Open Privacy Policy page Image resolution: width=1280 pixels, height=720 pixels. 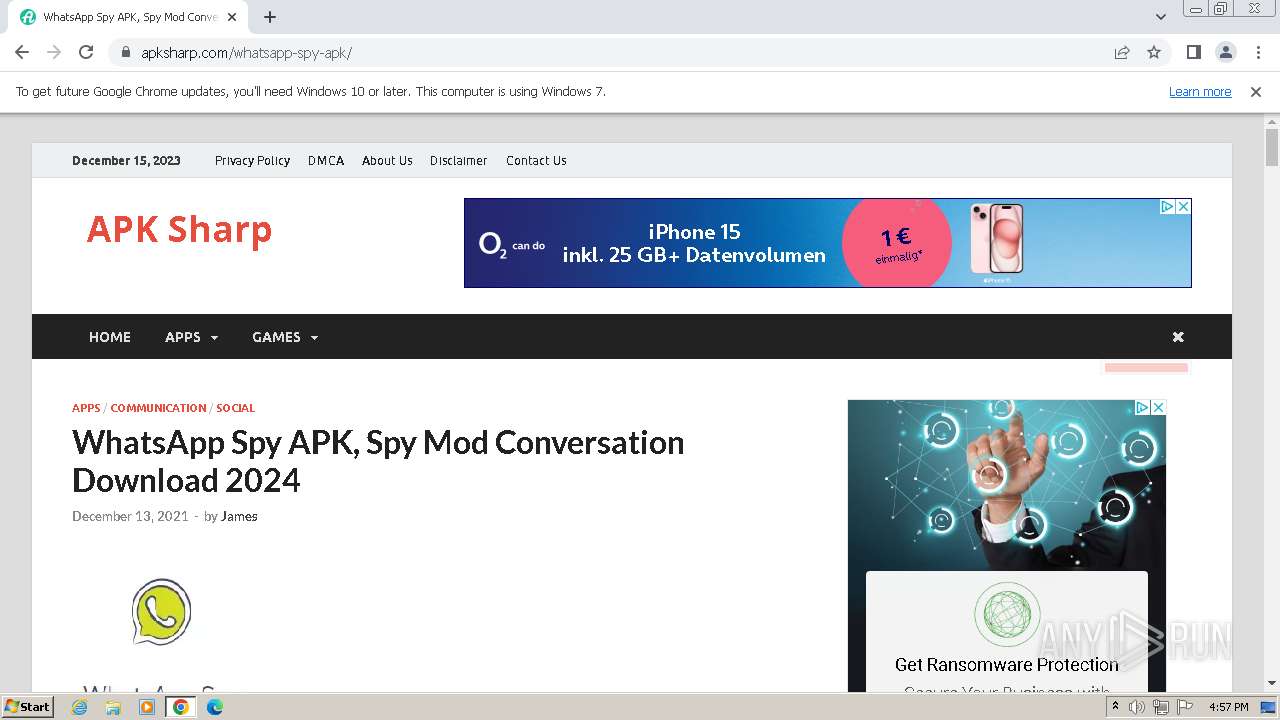252,160
